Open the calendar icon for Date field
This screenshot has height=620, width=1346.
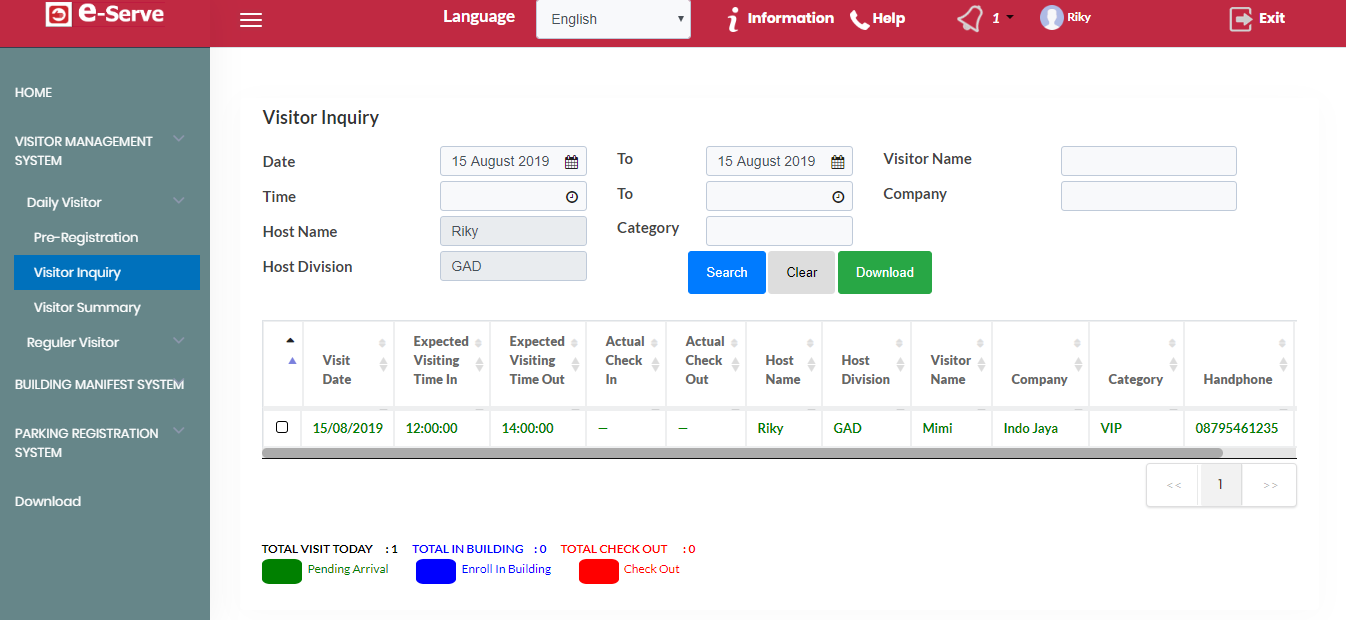[571, 162]
